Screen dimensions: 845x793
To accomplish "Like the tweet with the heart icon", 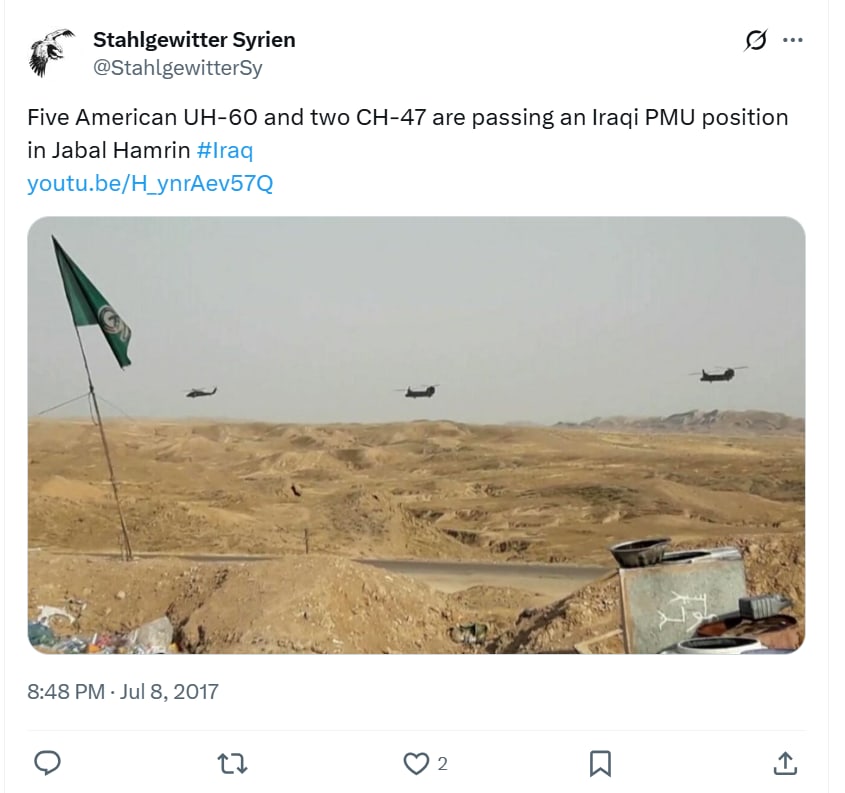I will click(415, 764).
